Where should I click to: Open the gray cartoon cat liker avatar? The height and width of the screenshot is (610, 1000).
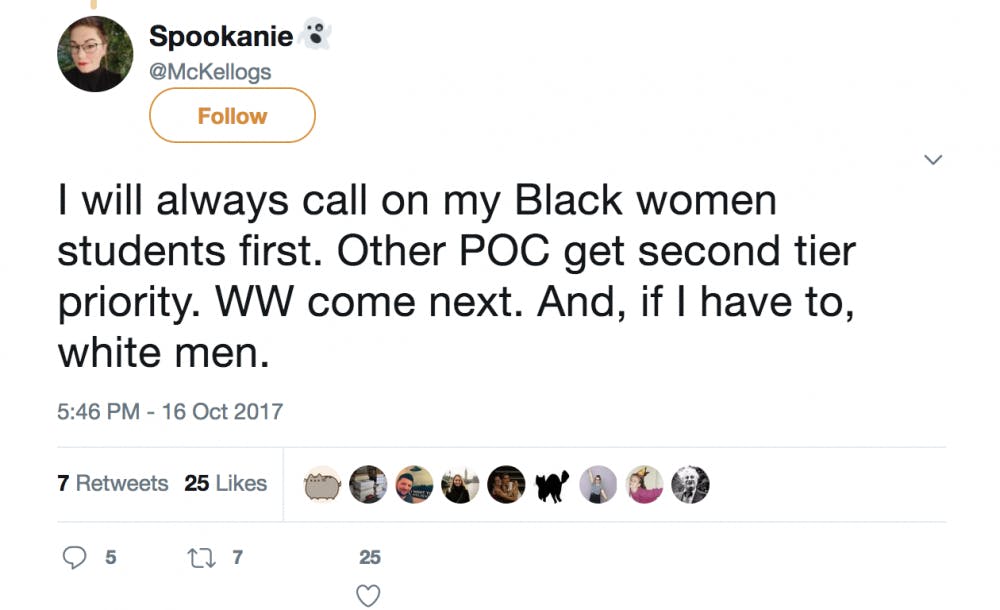[323, 484]
